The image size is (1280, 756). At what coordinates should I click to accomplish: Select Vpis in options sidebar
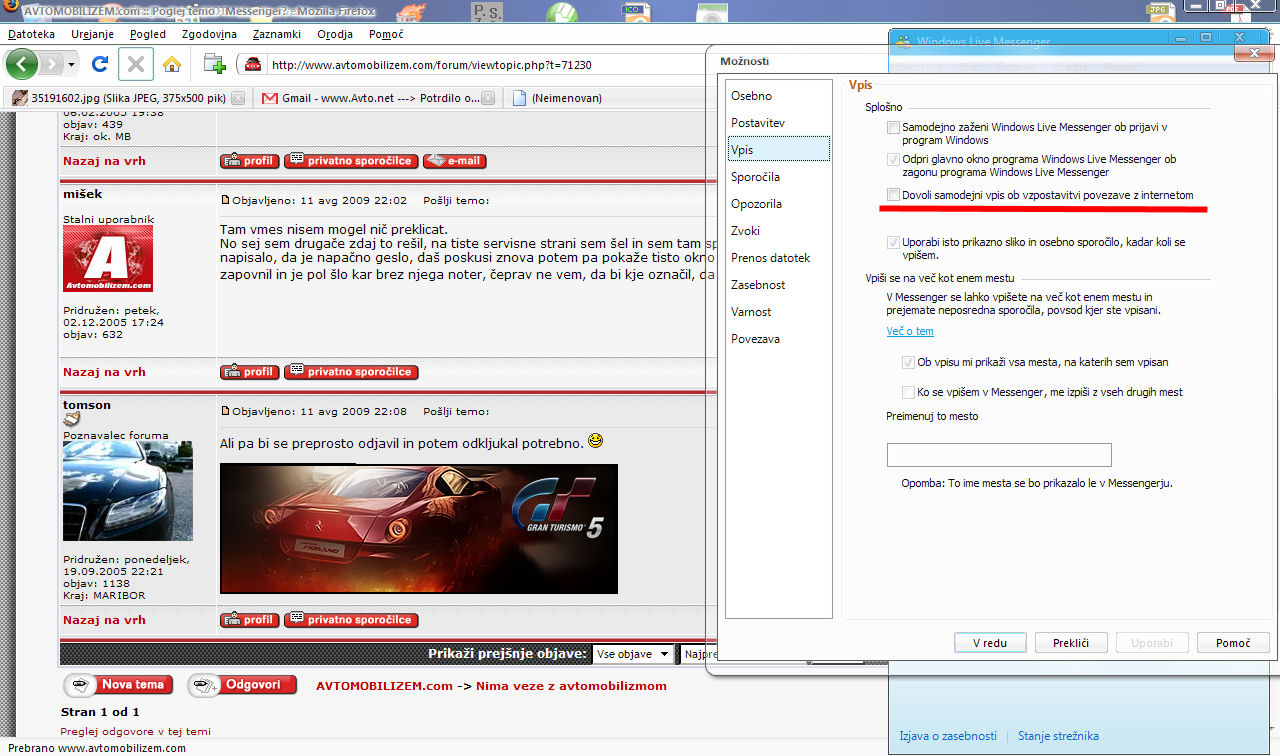pyautogui.click(x=778, y=150)
